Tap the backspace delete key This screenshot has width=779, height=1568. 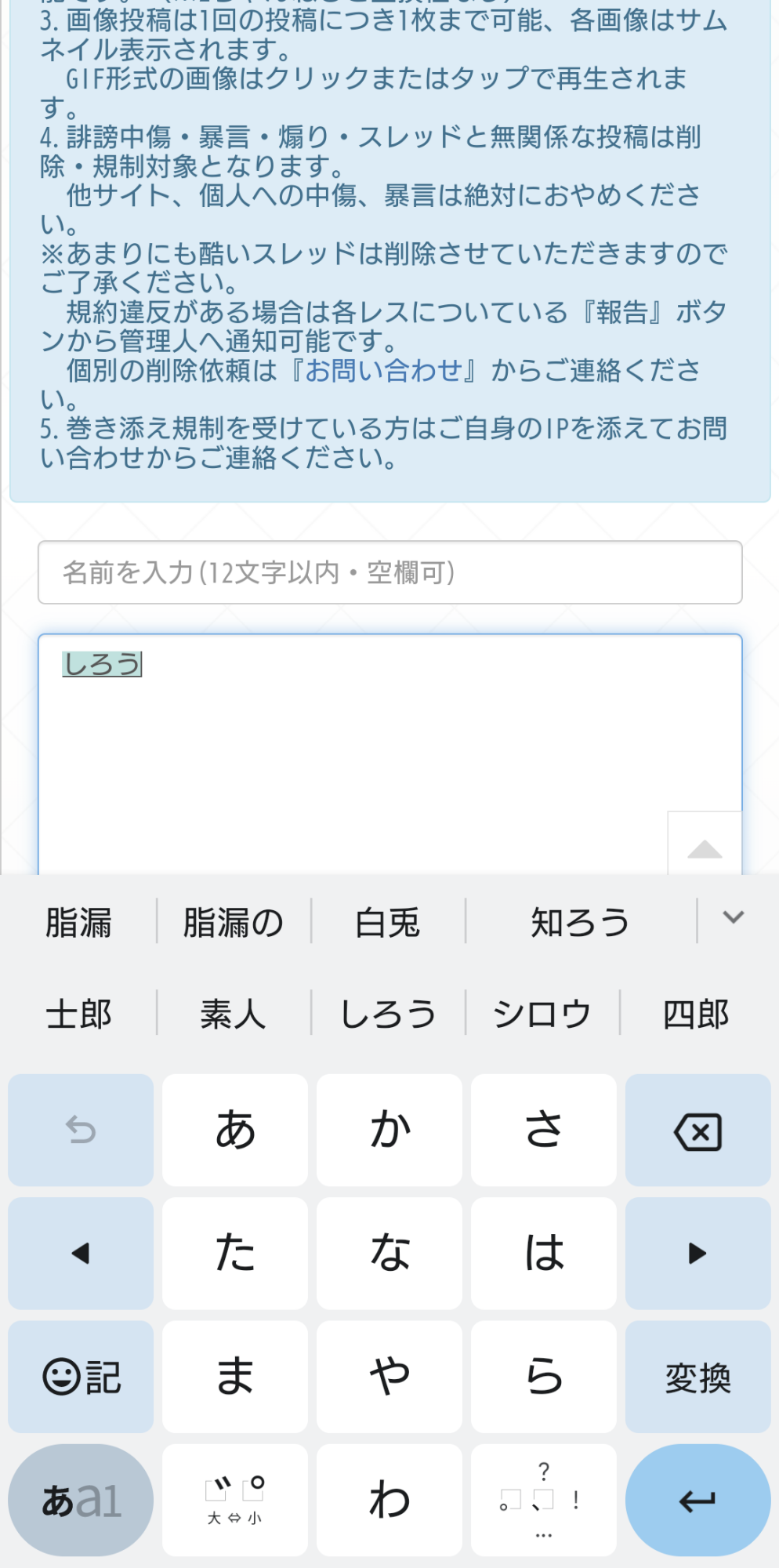pyautogui.click(x=697, y=1130)
